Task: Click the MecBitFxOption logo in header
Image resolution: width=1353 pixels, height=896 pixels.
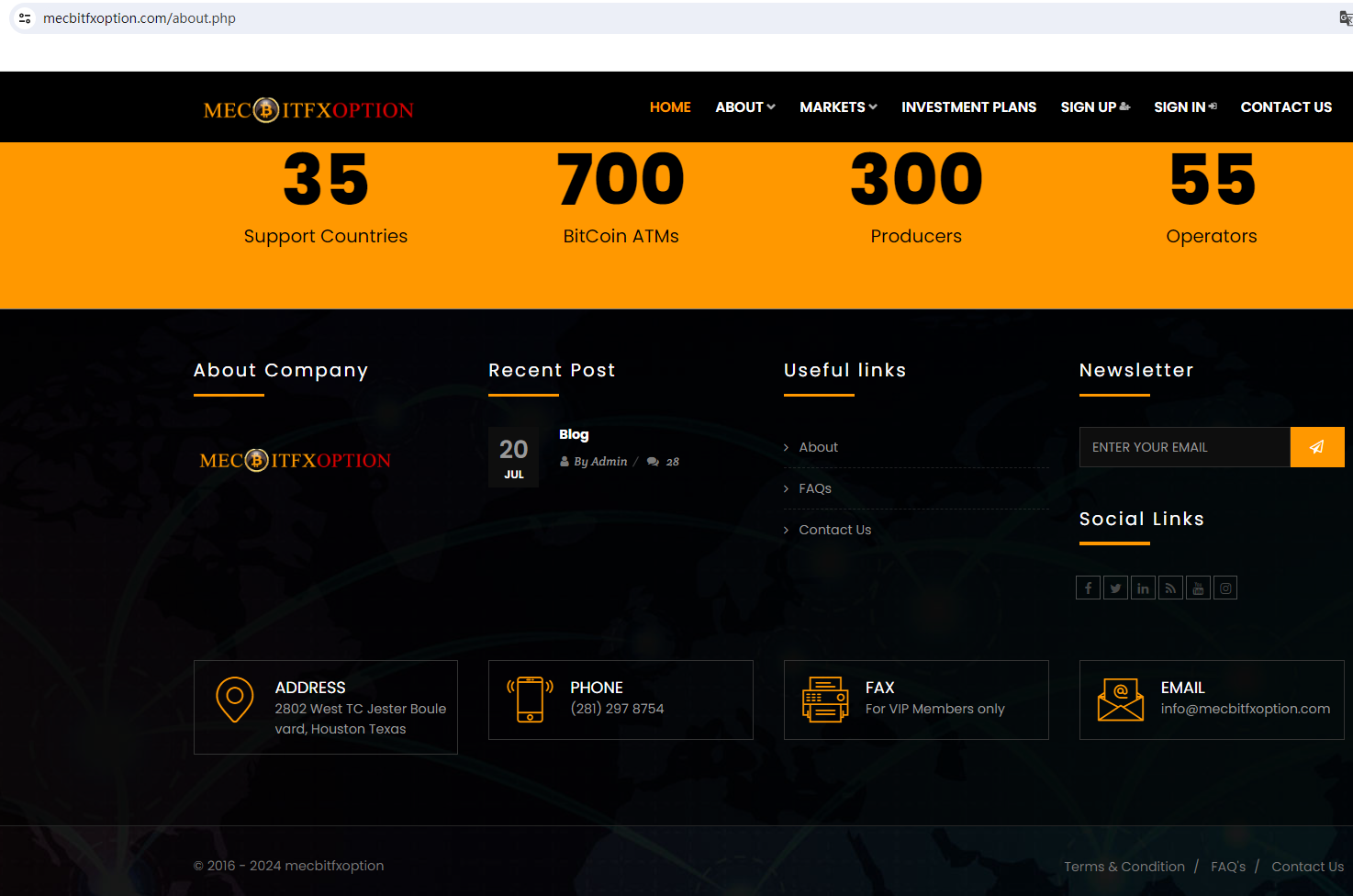Action: click(x=308, y=110)
